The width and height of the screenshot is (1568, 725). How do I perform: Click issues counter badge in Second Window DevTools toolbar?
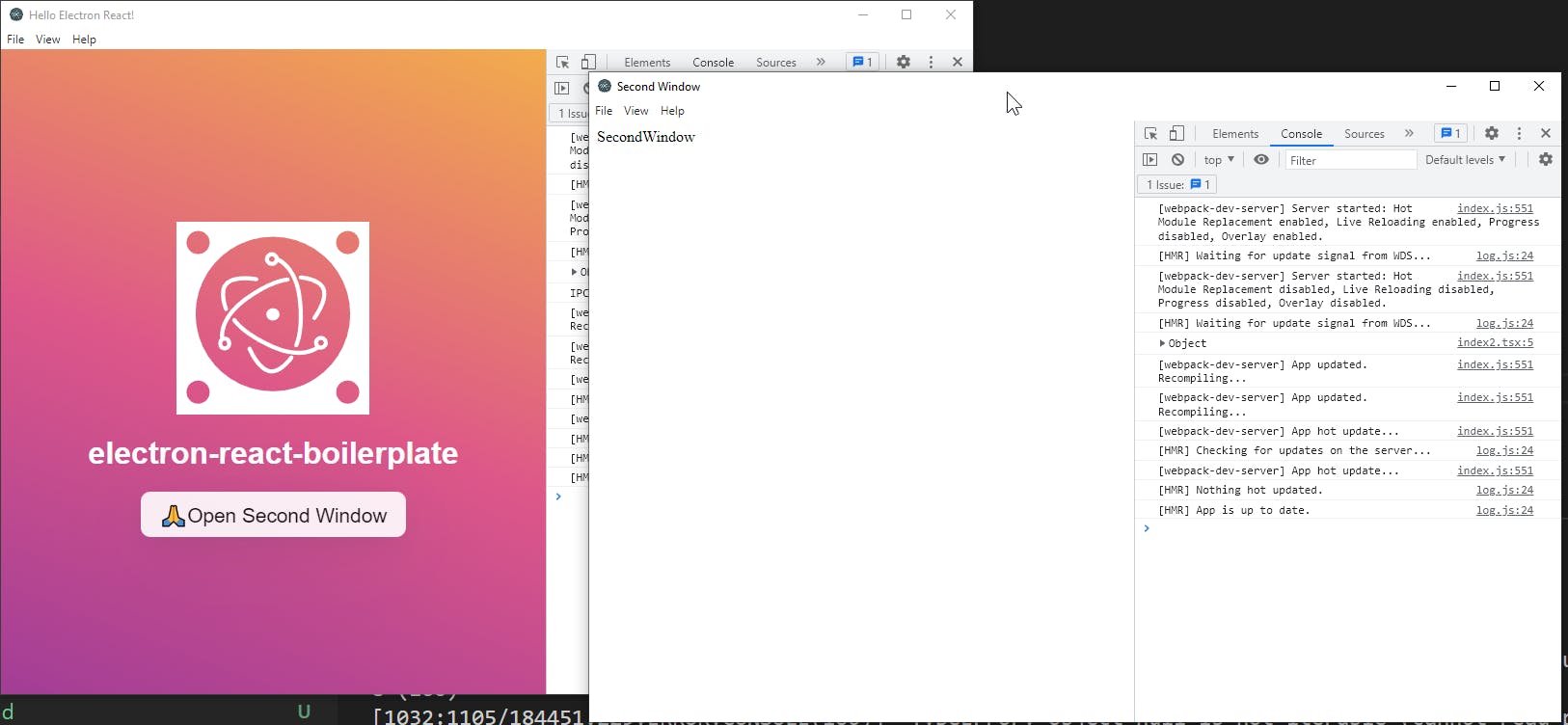point(1450,134)
